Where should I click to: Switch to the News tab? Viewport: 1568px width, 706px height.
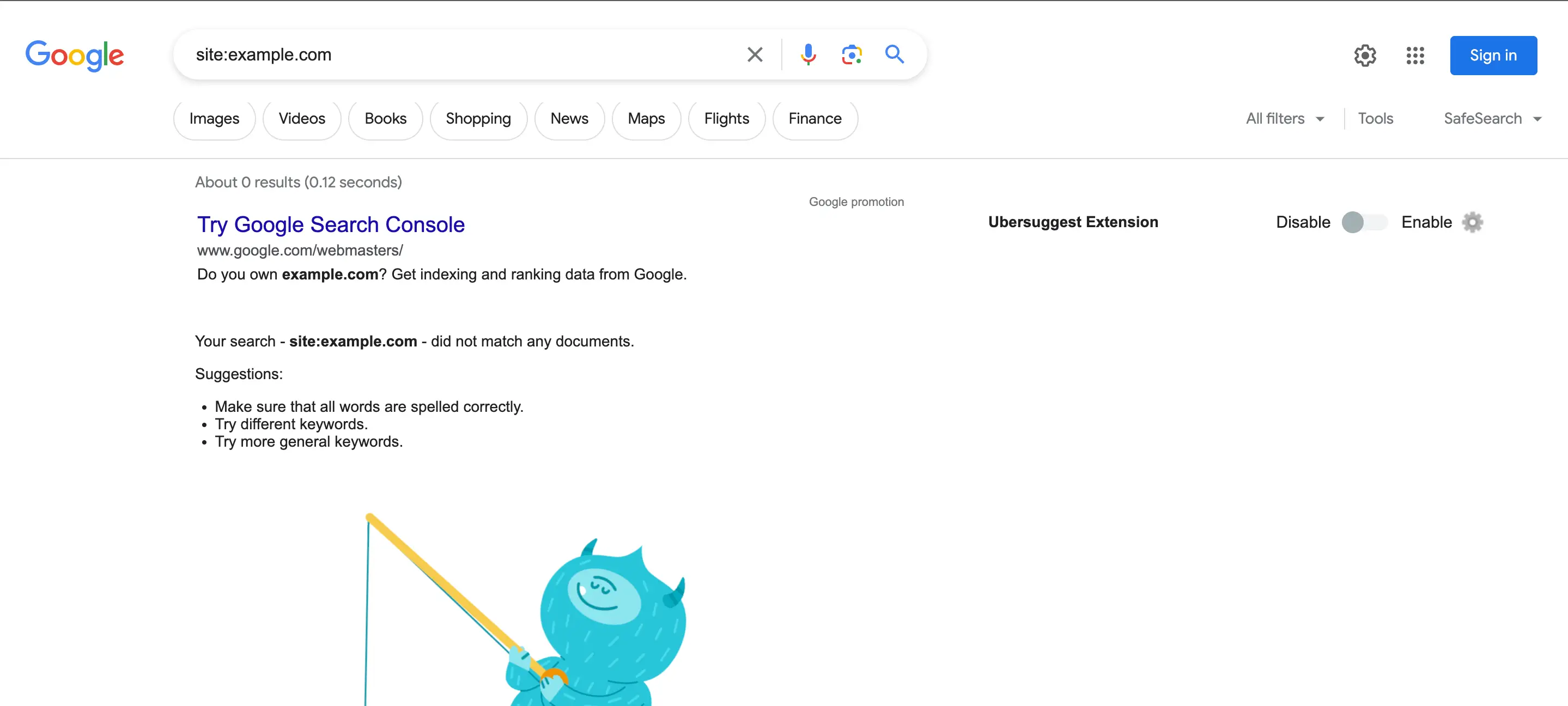569,119
